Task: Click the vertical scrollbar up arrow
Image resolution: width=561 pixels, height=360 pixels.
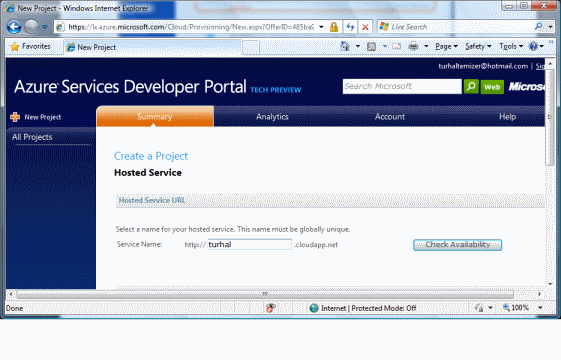Action: [551, 63]
